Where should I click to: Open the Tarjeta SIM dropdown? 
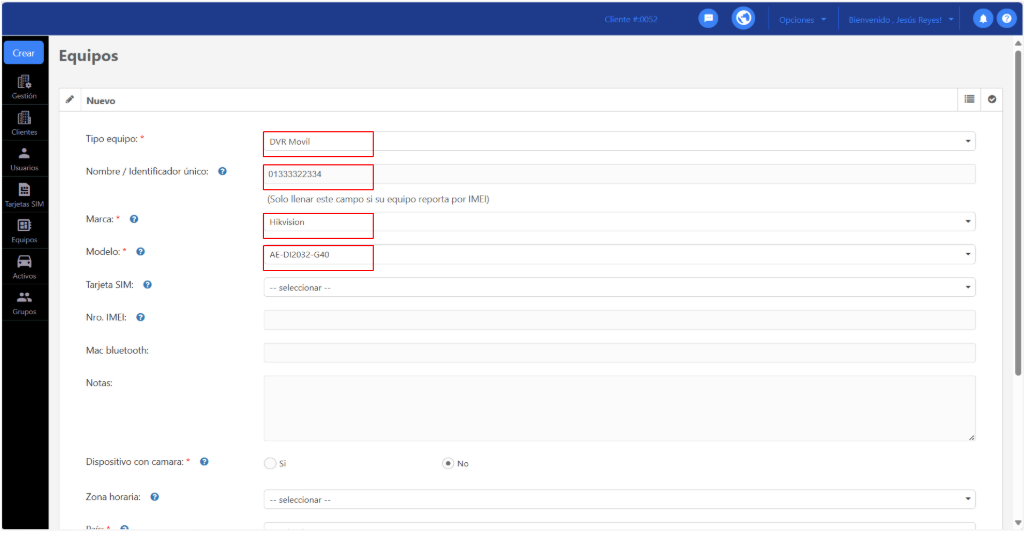pos(619,287)
